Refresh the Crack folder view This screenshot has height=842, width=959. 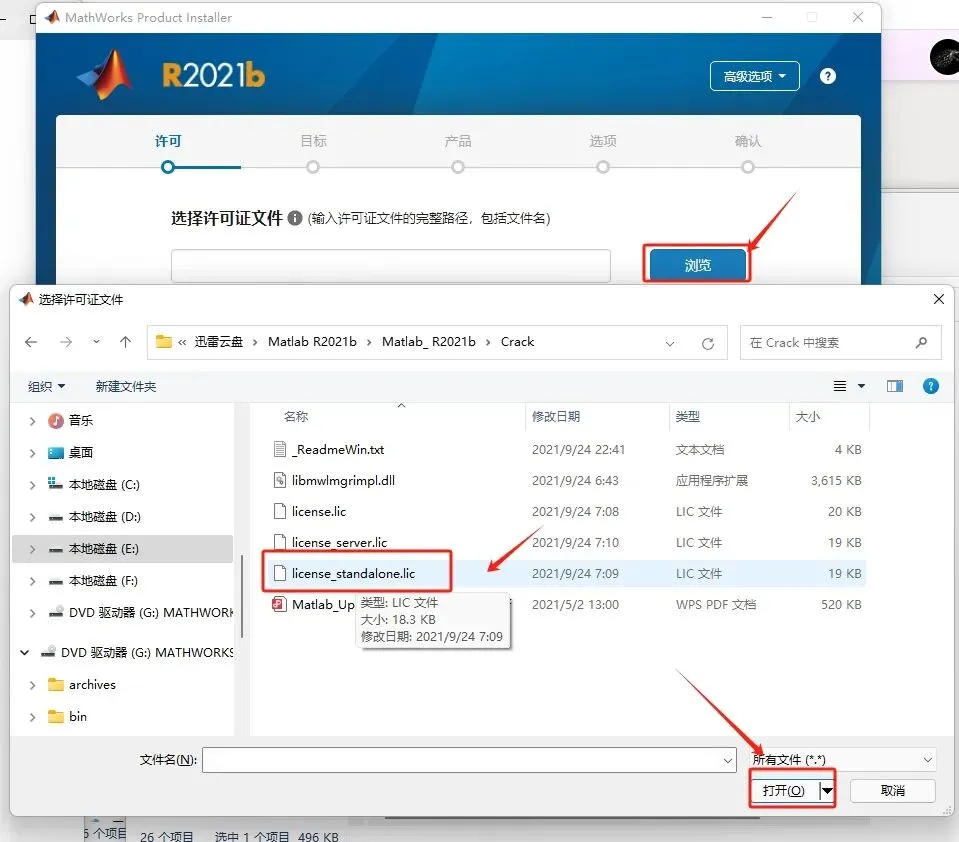coord(708,344)
